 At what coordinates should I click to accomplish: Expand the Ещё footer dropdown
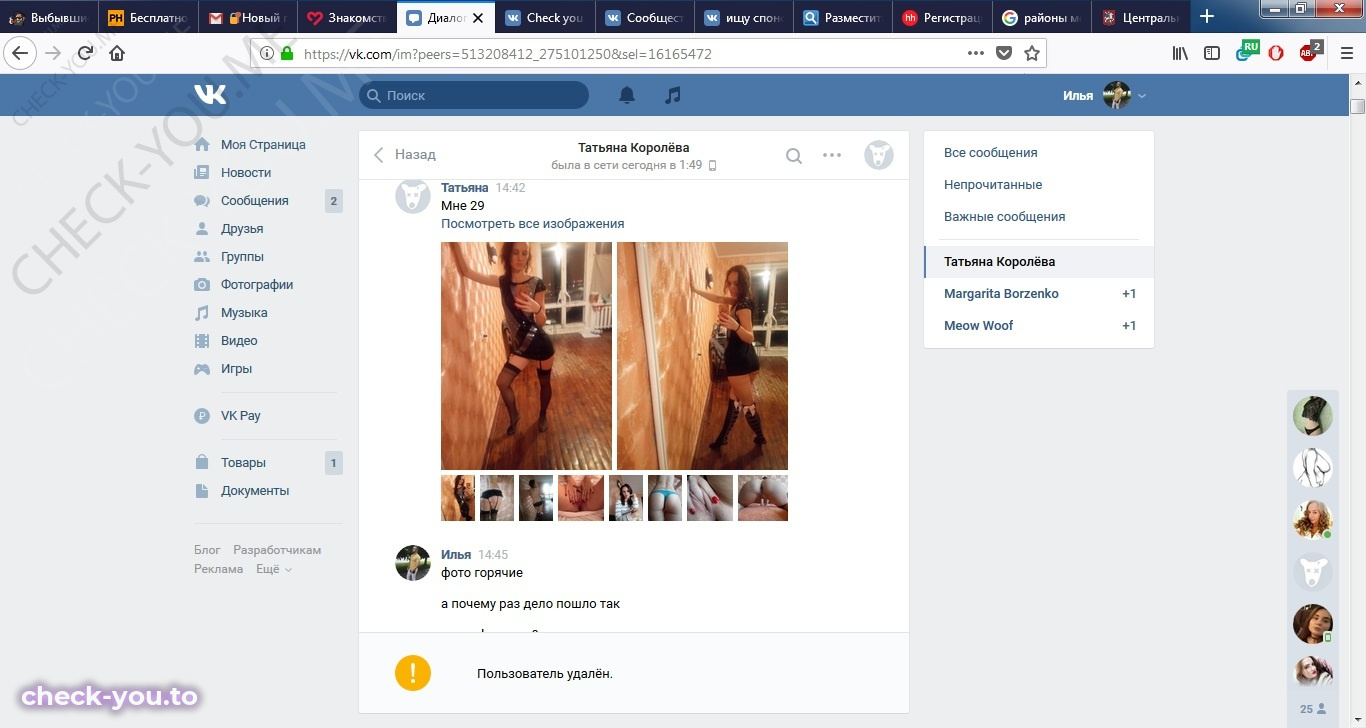(273, 569)
